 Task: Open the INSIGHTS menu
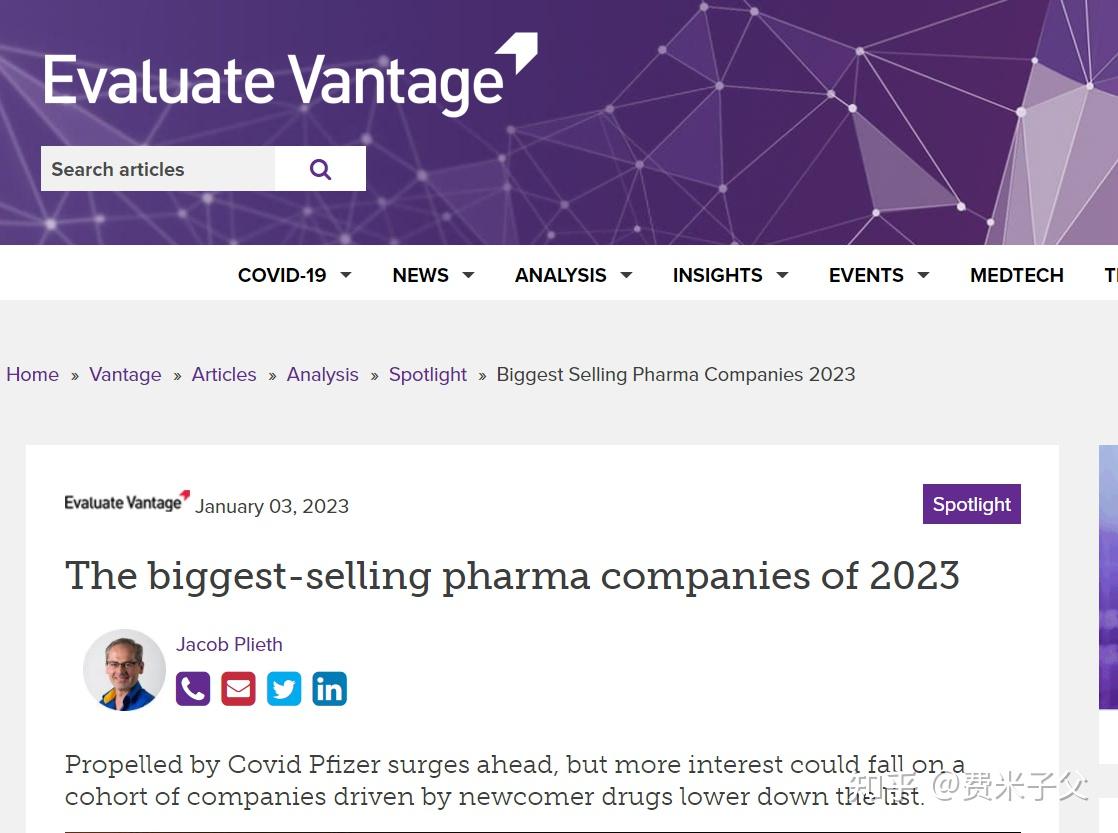730,275
